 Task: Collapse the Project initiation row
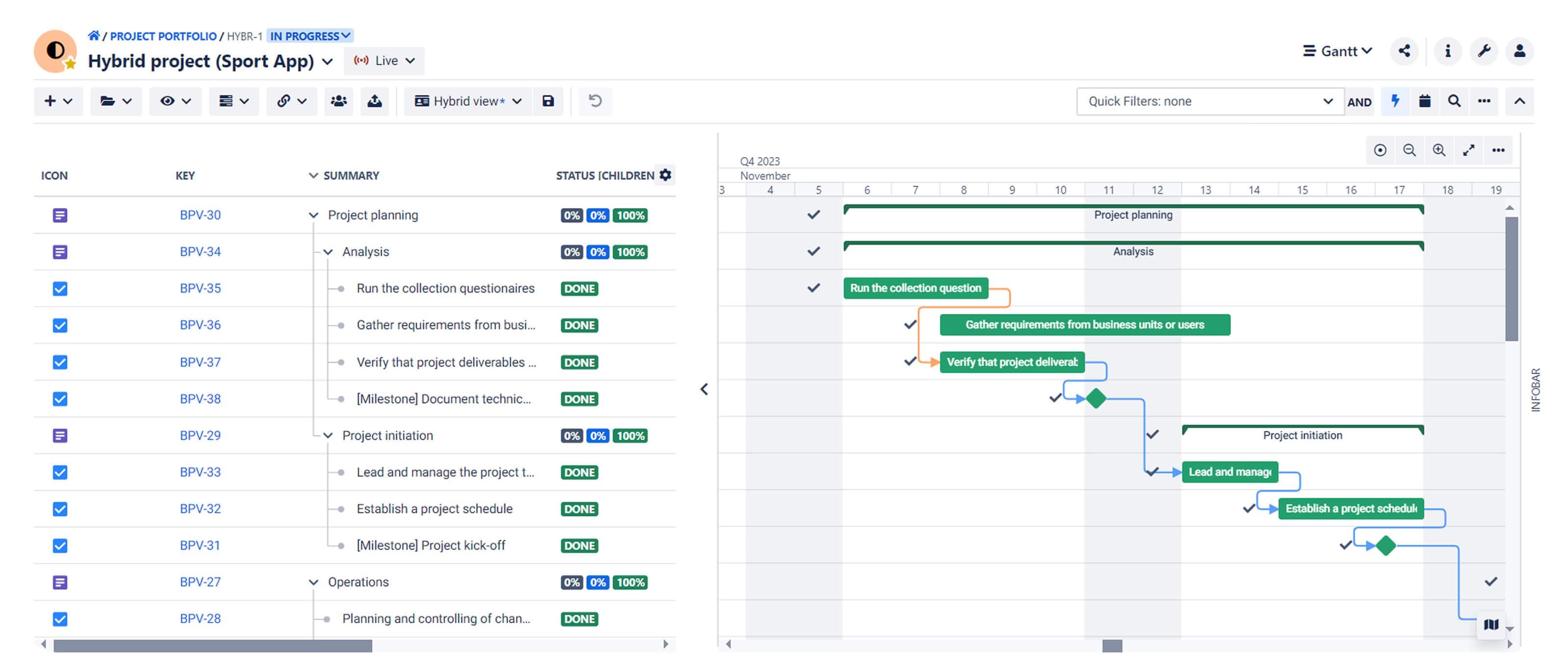click(328, 436)
